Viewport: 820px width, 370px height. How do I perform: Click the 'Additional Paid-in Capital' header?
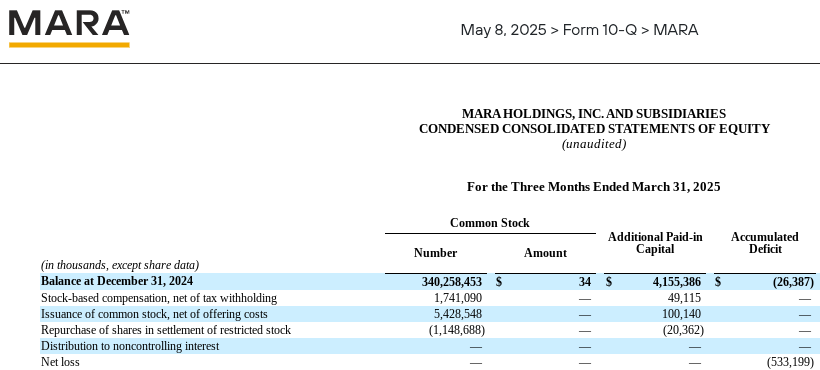pyautogui.click(x=655, y=243)
